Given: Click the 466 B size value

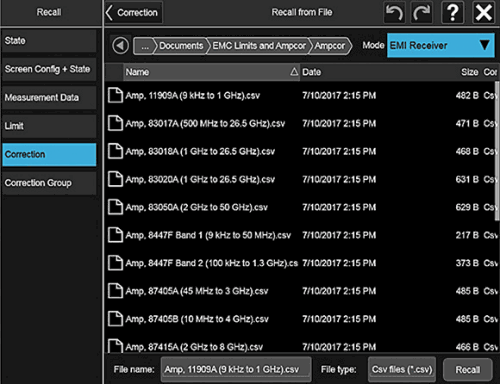Looking at the screenshot, I should [467, 347].
